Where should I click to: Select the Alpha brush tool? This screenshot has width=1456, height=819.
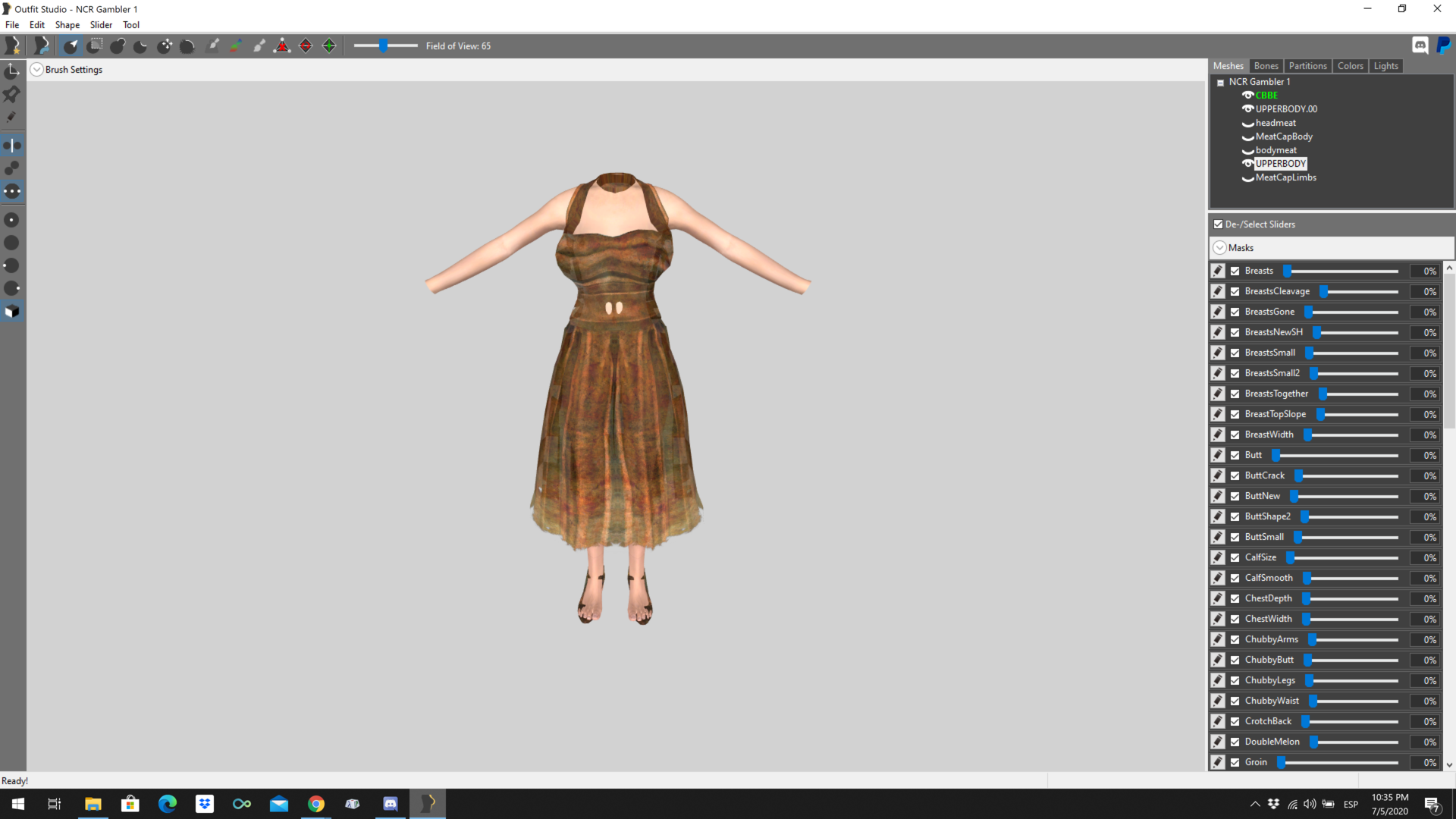coord(259,46)
